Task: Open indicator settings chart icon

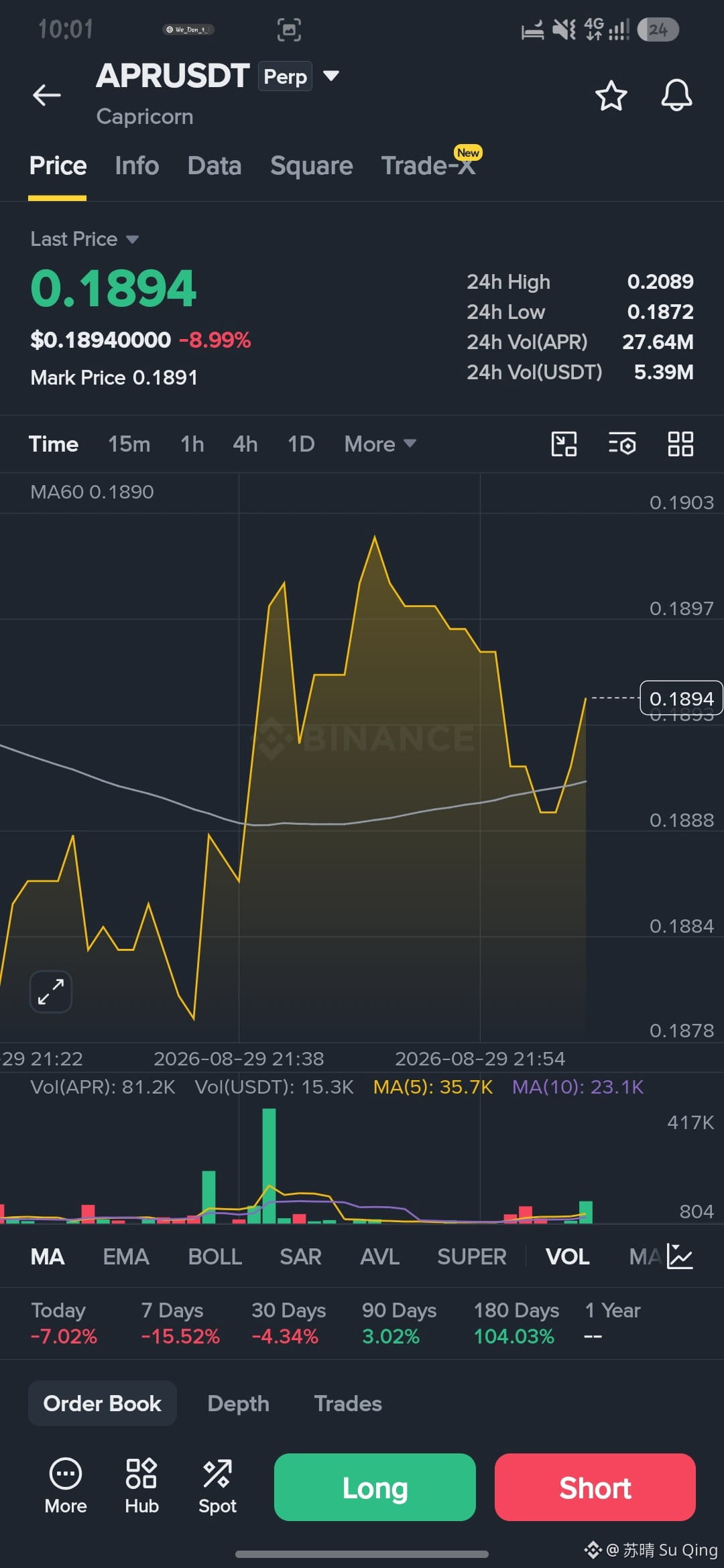Action: 680,1256
